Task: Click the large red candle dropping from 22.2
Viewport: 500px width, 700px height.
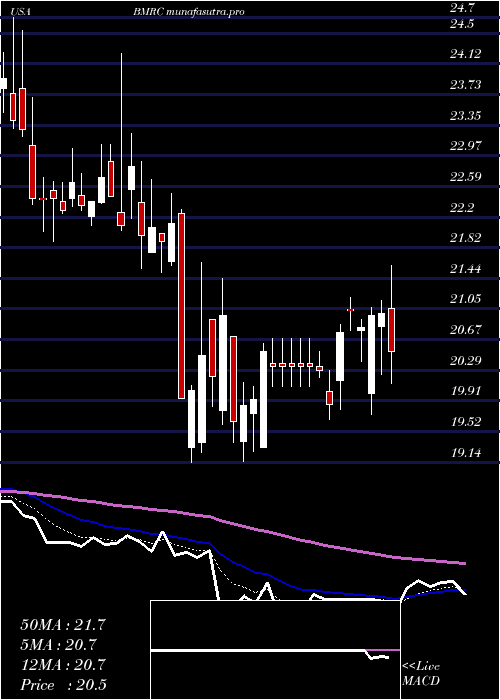Action: click(x=181, y=306)
